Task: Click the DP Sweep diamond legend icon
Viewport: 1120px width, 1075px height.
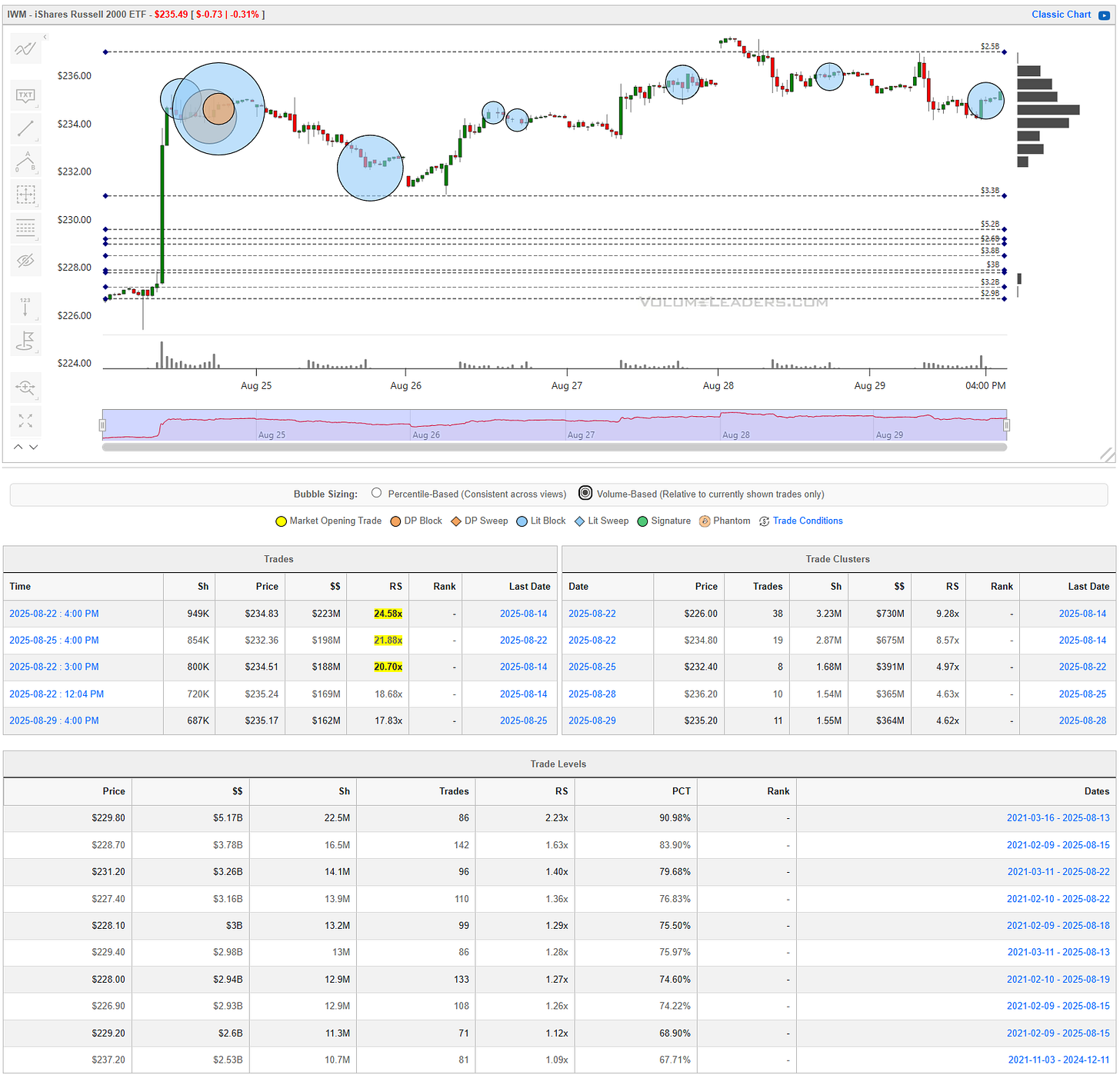Action: pyautogui.click(x=455, y=521)
